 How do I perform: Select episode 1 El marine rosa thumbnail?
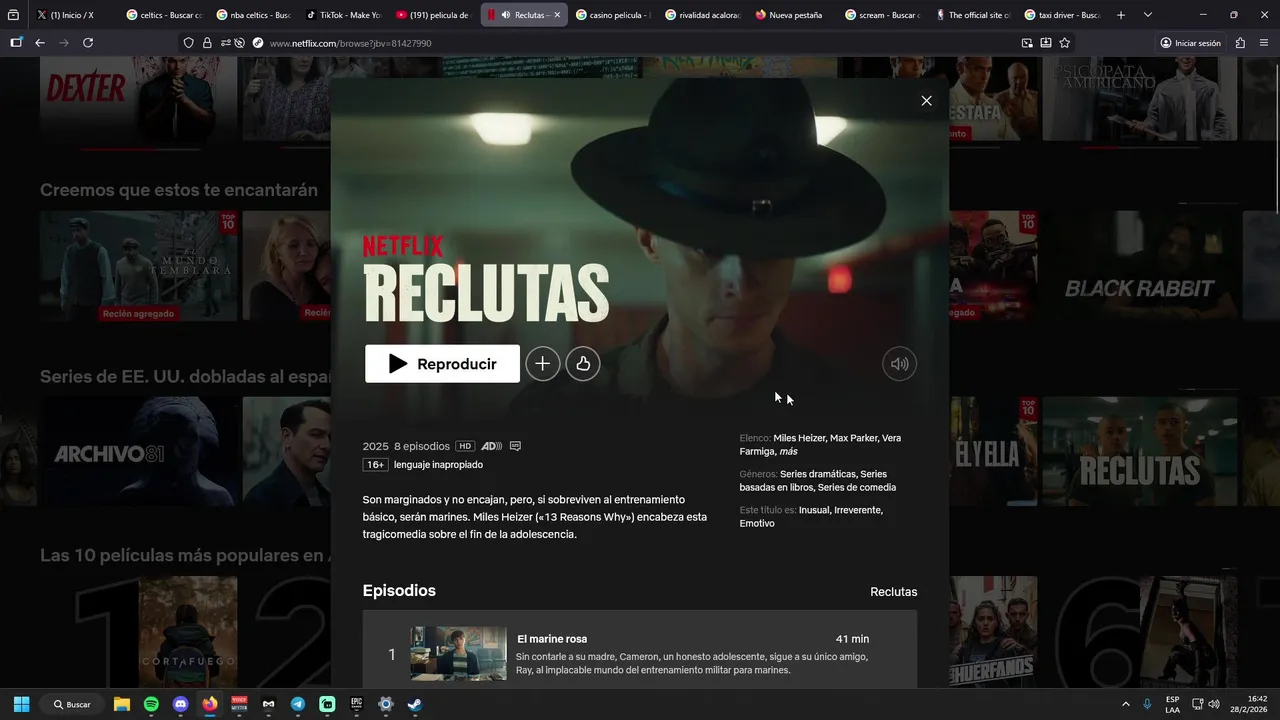tap(458, 654)
